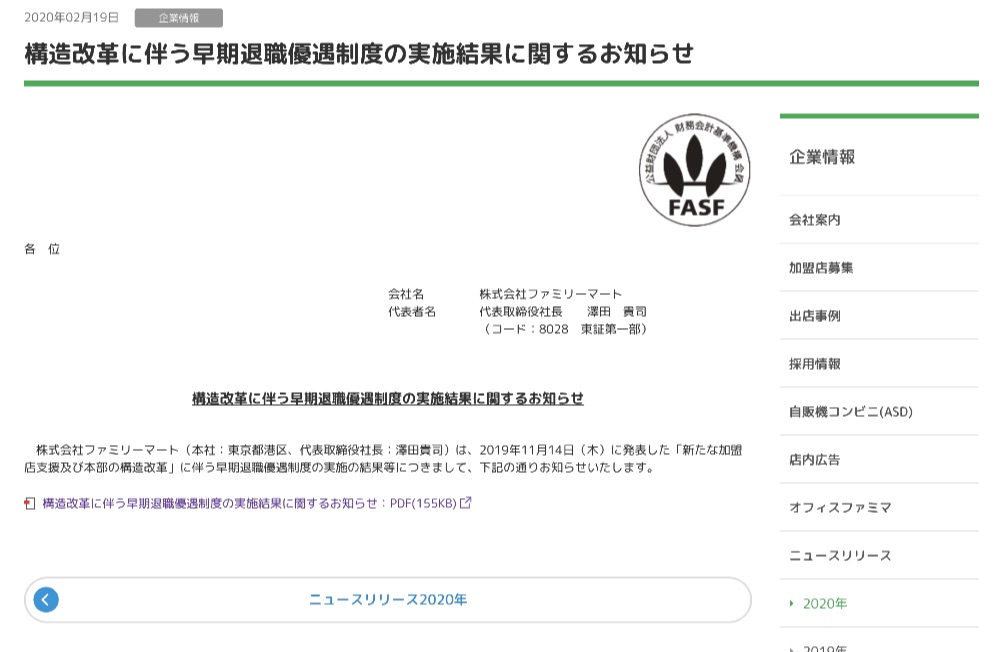Open 会社案内 in the sidebar
The width and height of the screenshot is (1000, 652).
pos(879,219)
